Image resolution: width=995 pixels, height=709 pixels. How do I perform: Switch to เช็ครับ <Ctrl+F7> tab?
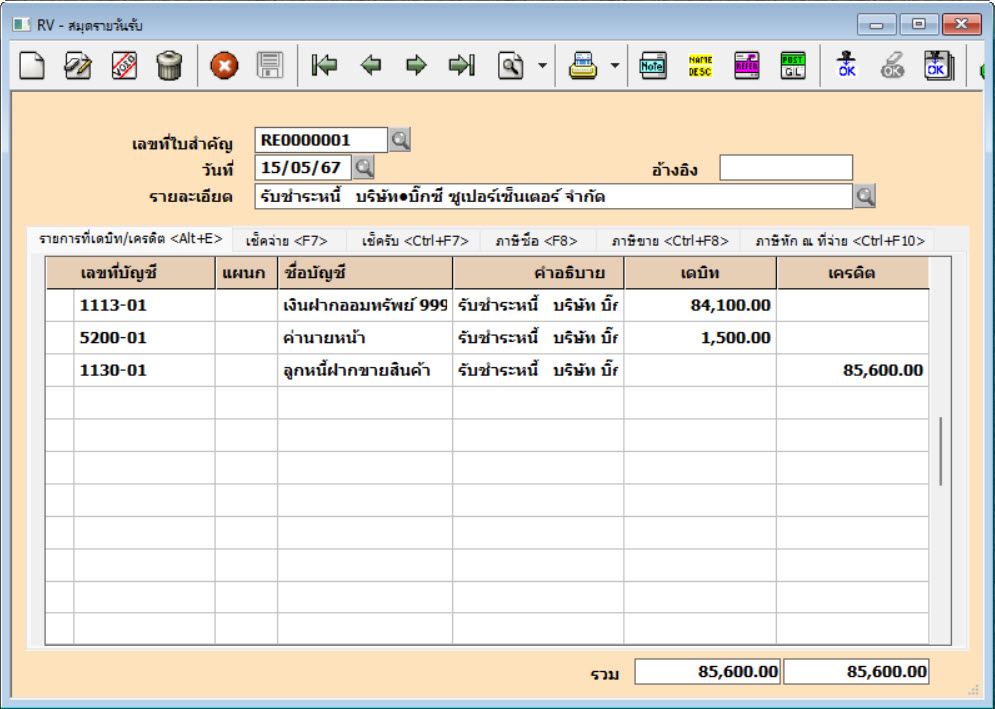414,241
